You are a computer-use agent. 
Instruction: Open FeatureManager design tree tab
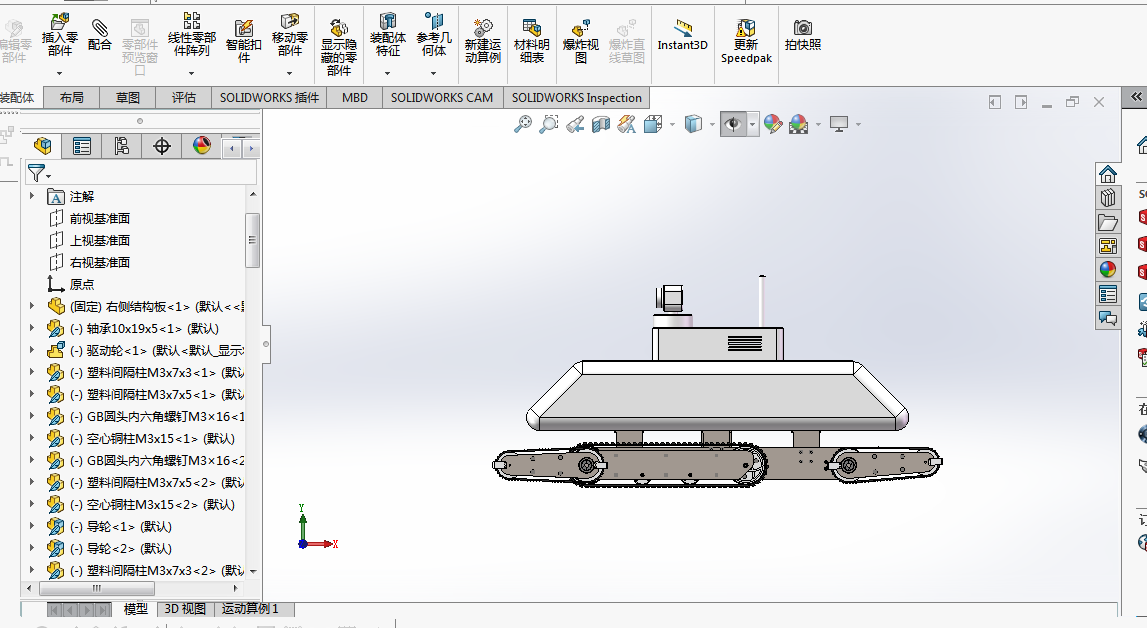click(x=42, y=146)
